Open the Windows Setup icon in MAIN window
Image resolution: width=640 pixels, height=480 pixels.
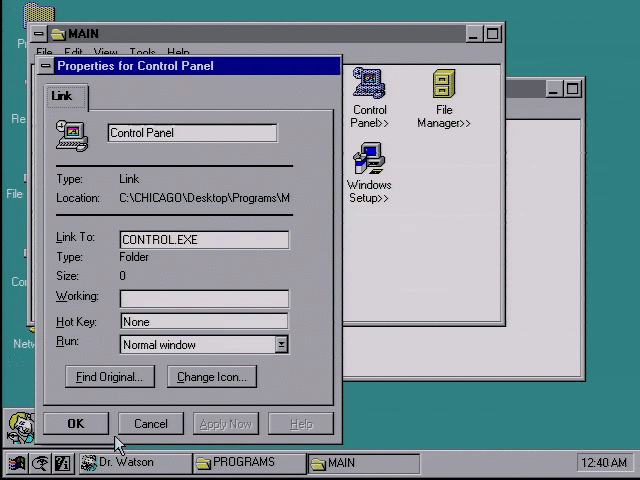coord(369,158)
